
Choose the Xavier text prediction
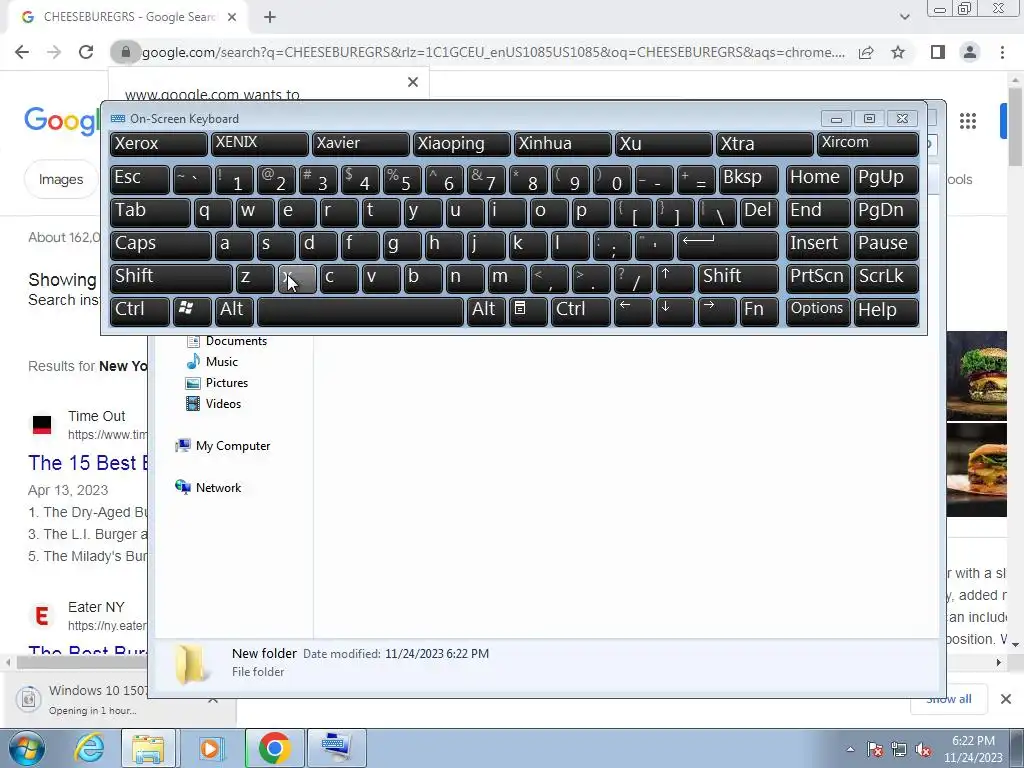[360, 144]
